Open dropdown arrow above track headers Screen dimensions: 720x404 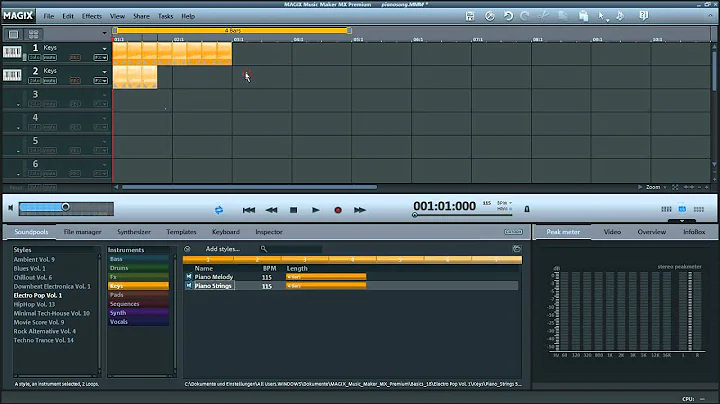coord(104,33)
